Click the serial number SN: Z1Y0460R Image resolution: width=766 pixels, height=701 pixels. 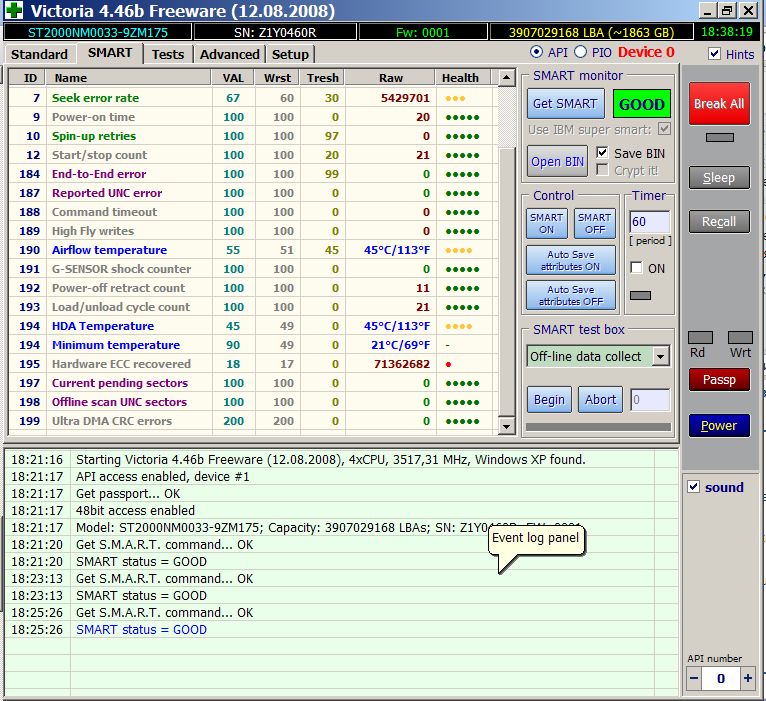[x=275, y=32]
